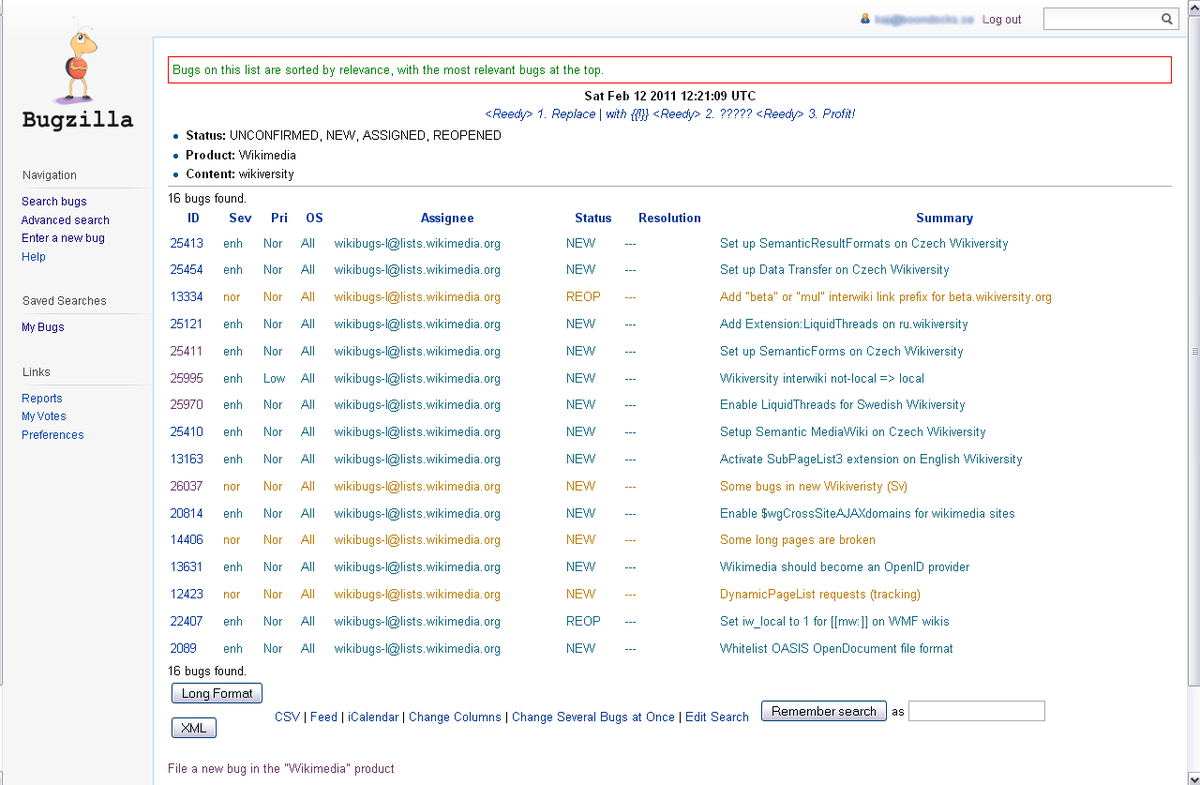Viewport: 1200px width, 785px height.
Task: Click summary 'Enable LiquidThreads for Swedish Wikiversity'
Action: (842, 405)
